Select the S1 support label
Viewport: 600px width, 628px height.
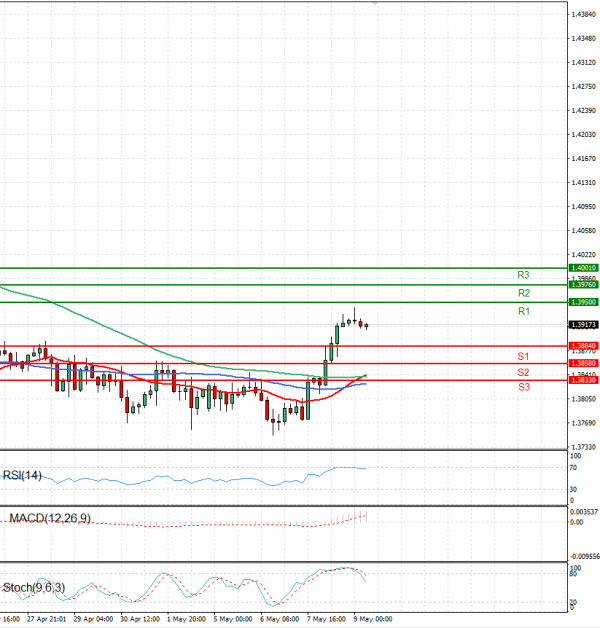523,356
